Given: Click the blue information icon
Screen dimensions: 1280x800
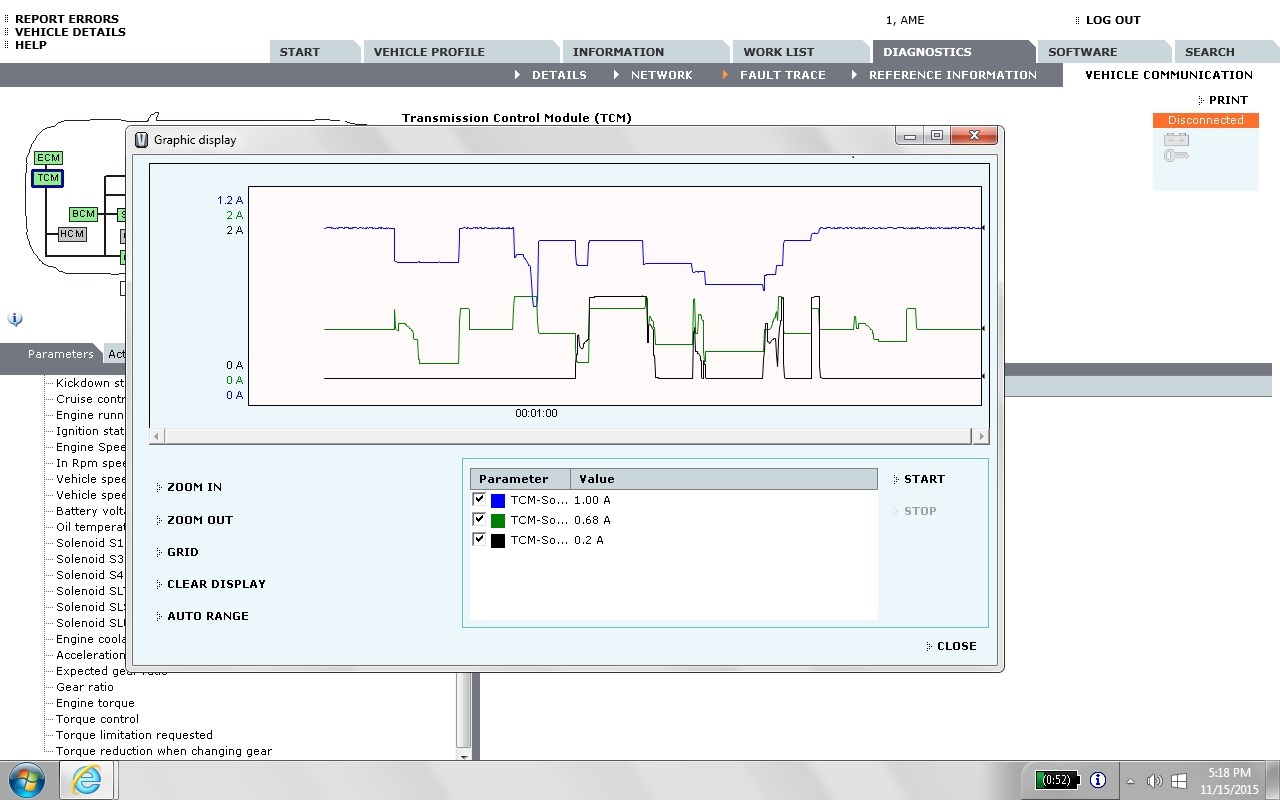Looking at the screenshot, I should (15, 320).
